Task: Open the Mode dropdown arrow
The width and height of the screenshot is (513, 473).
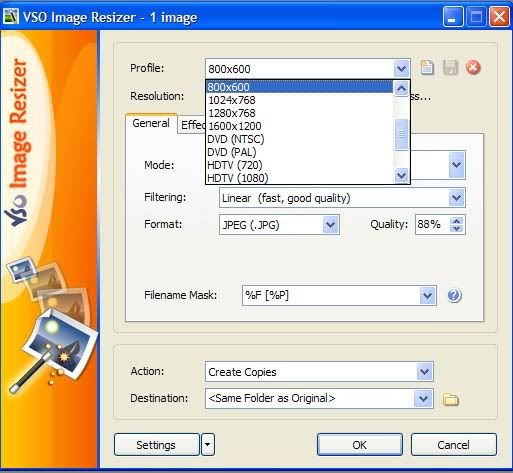Action: pyautogui.click(x=456, y=165)
